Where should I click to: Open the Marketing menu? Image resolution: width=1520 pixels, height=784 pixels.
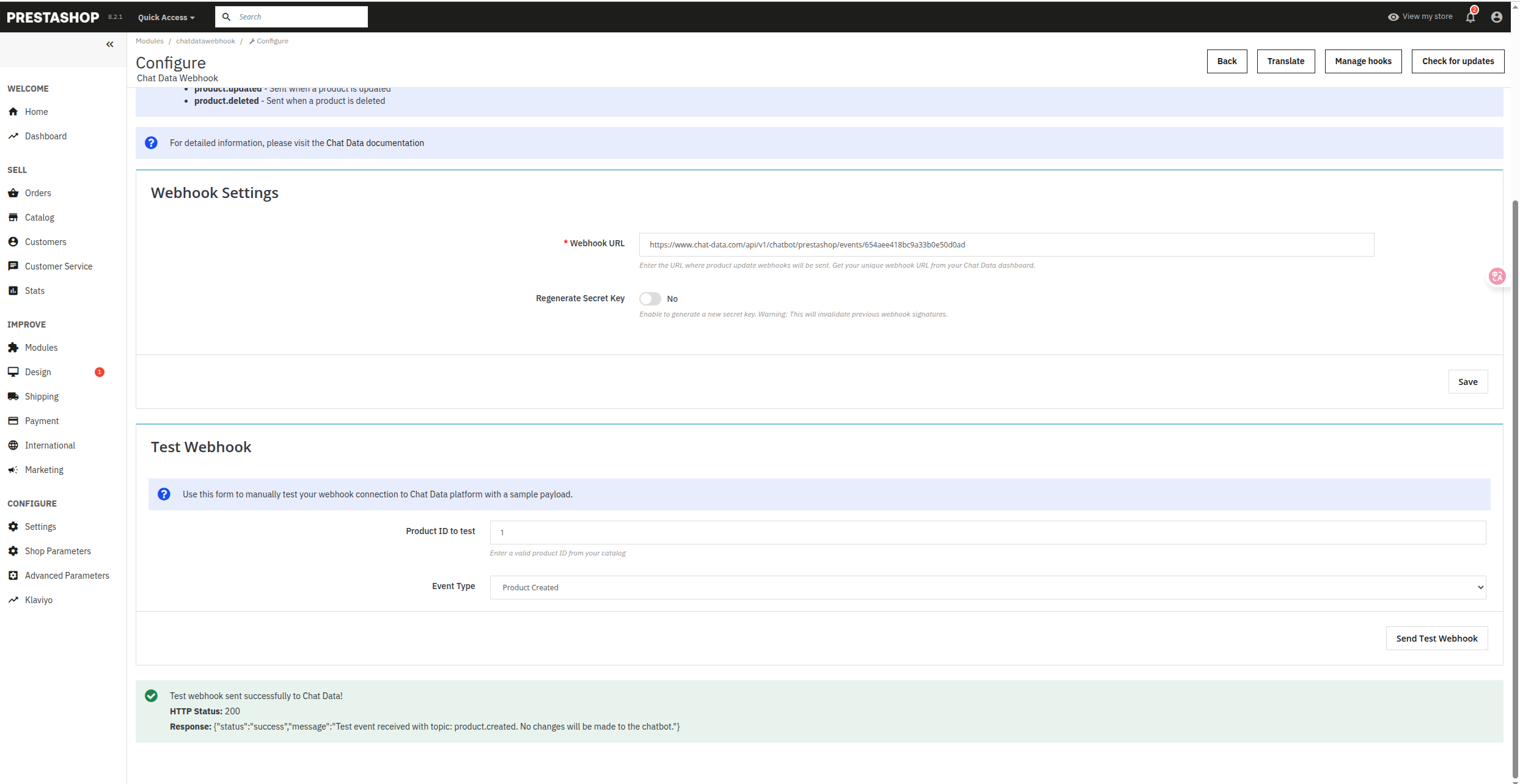click(x=44, y=470)
